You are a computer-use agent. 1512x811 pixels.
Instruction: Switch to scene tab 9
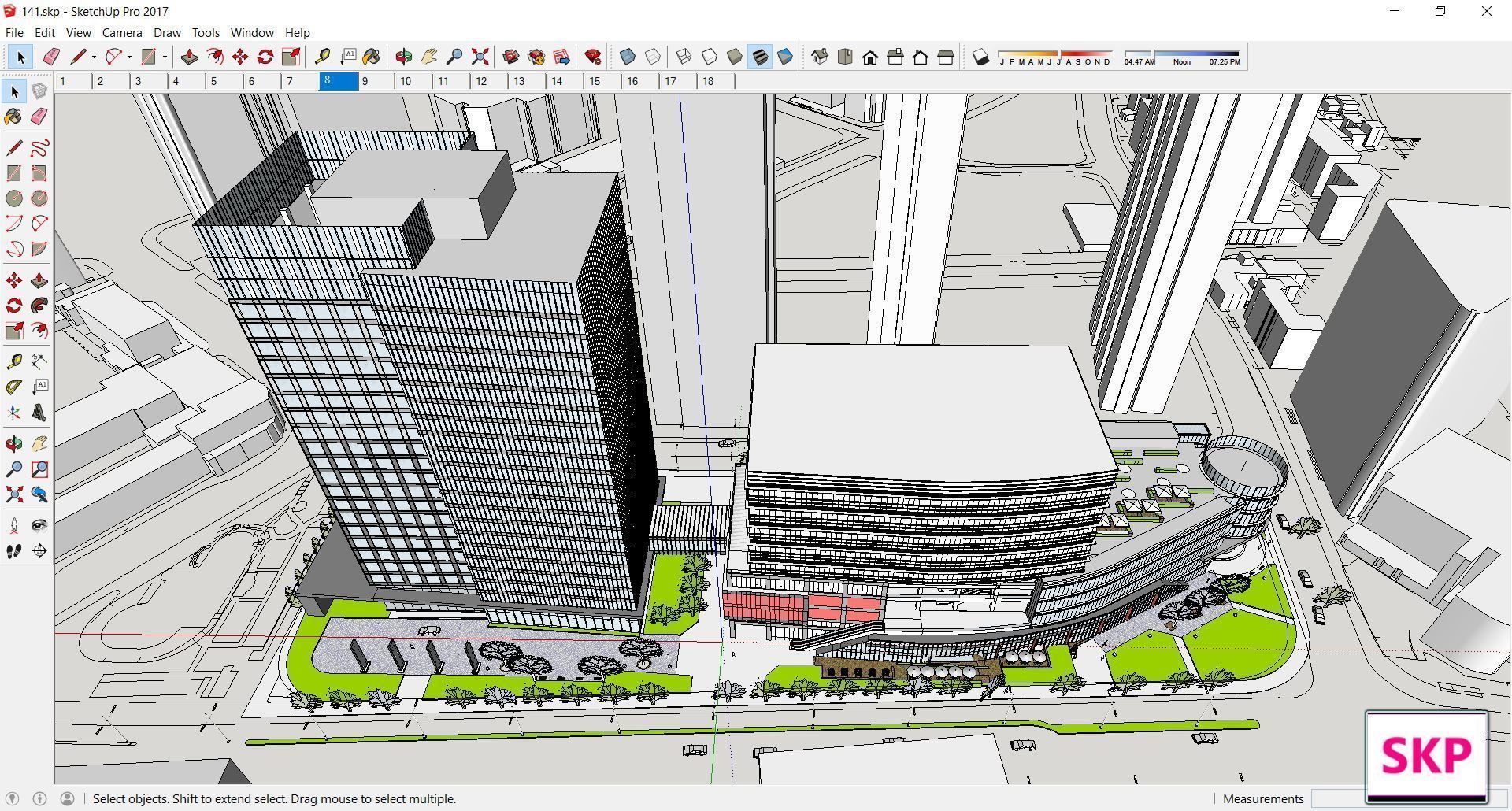376,81
